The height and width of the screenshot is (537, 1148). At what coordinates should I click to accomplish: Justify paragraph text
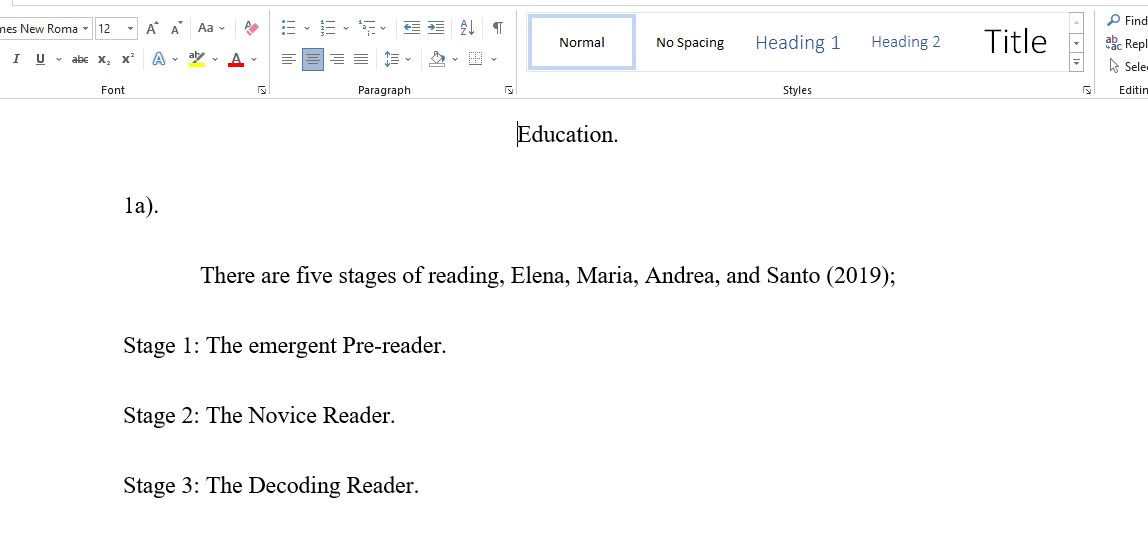[360, 59]
